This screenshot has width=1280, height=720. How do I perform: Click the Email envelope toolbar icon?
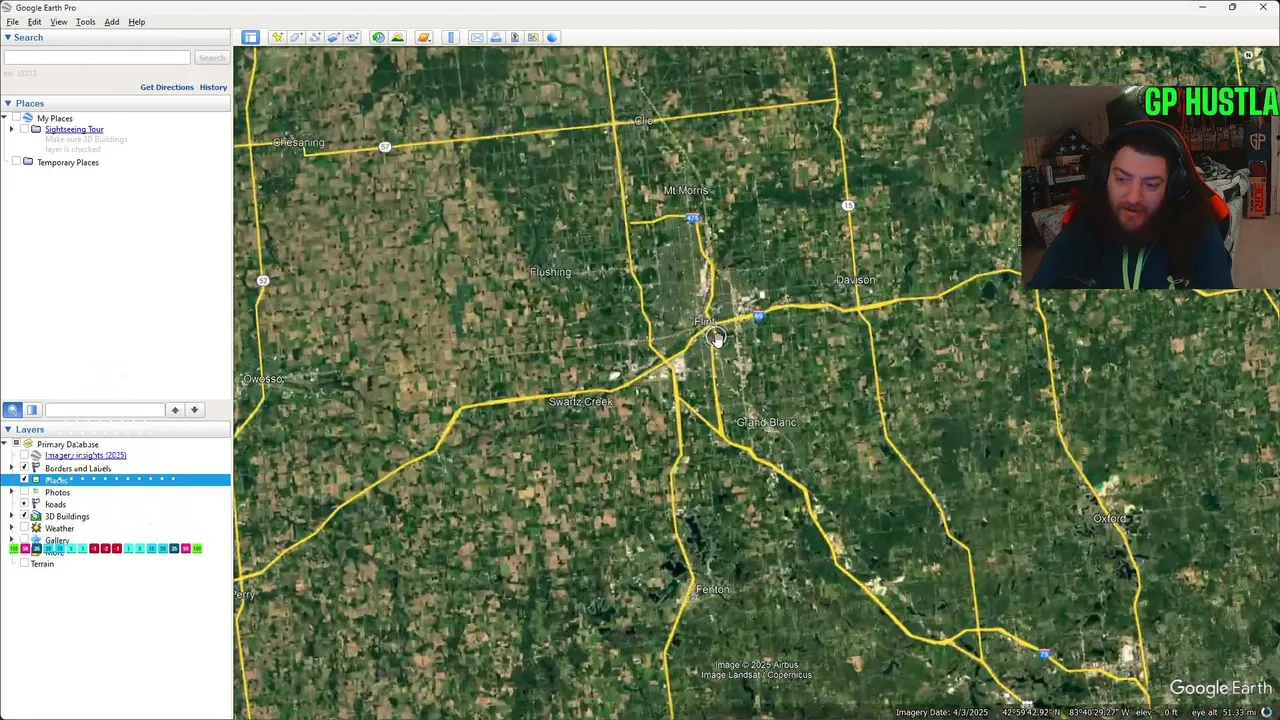(477, 37)
